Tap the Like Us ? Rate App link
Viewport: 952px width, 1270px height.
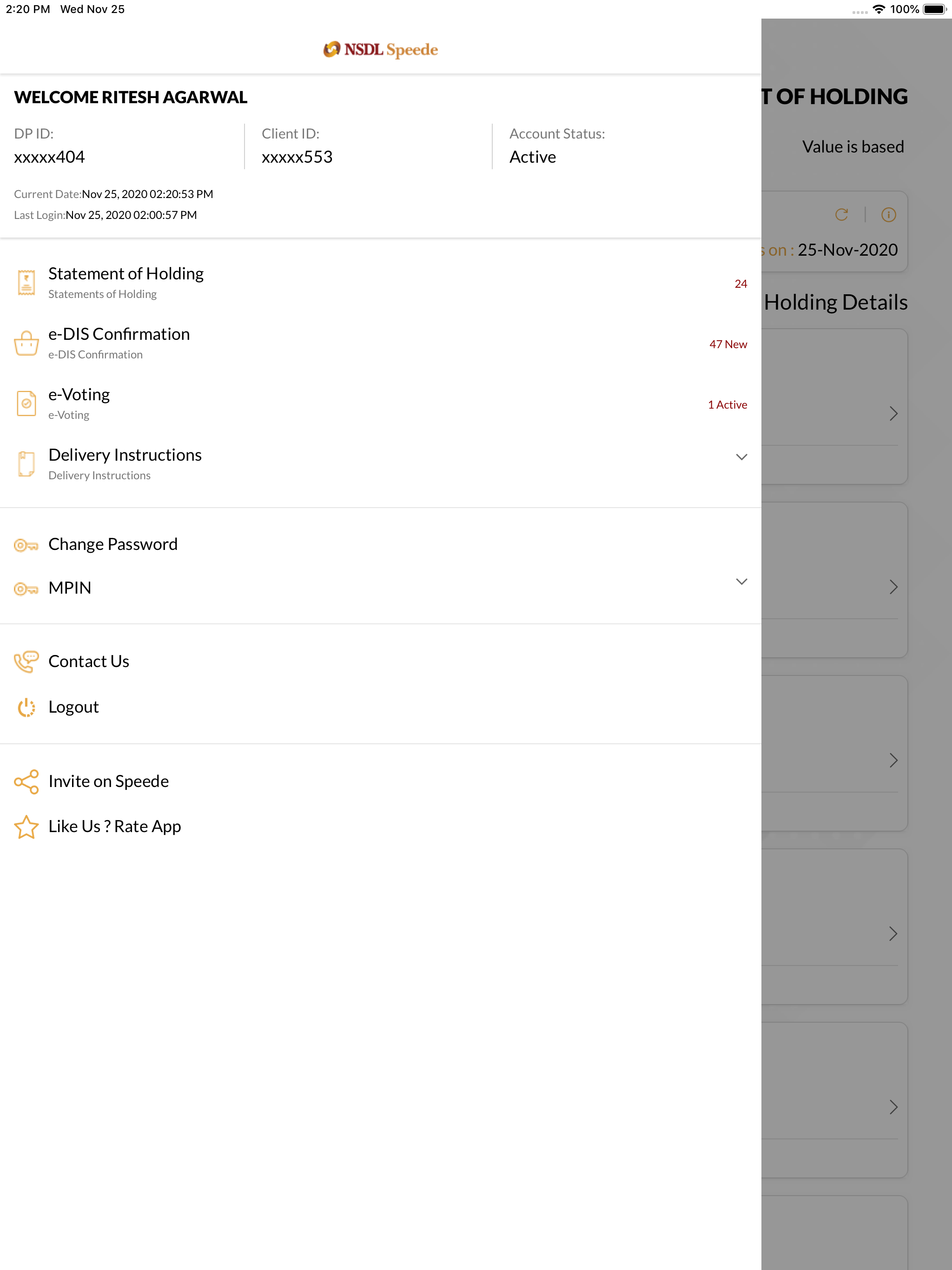115,827
